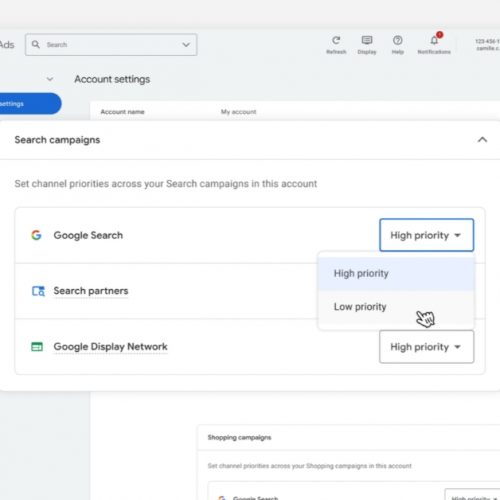
Task: Expand the search box dropdown arrow
Action: 186,45
